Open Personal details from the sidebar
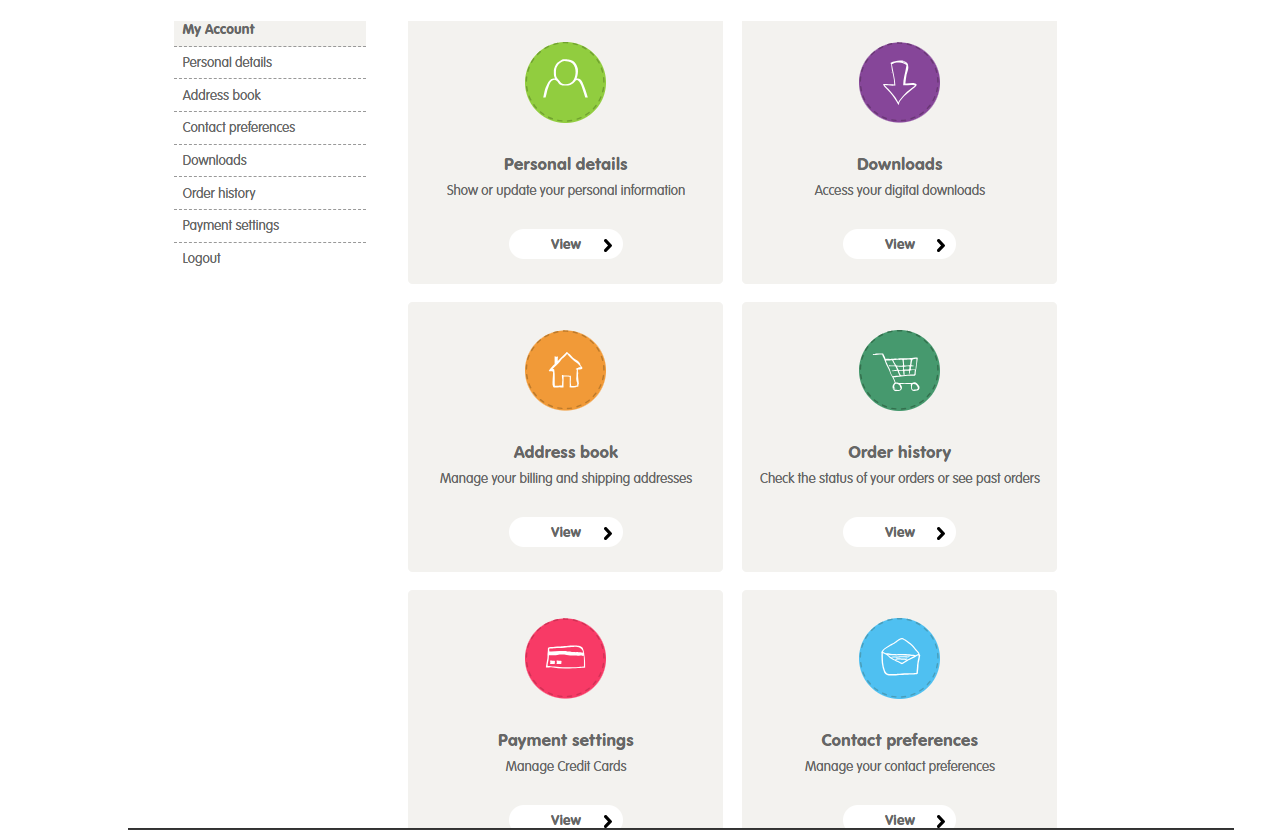1284x830 pixels. pyautogui.click(x=226, y=62)
